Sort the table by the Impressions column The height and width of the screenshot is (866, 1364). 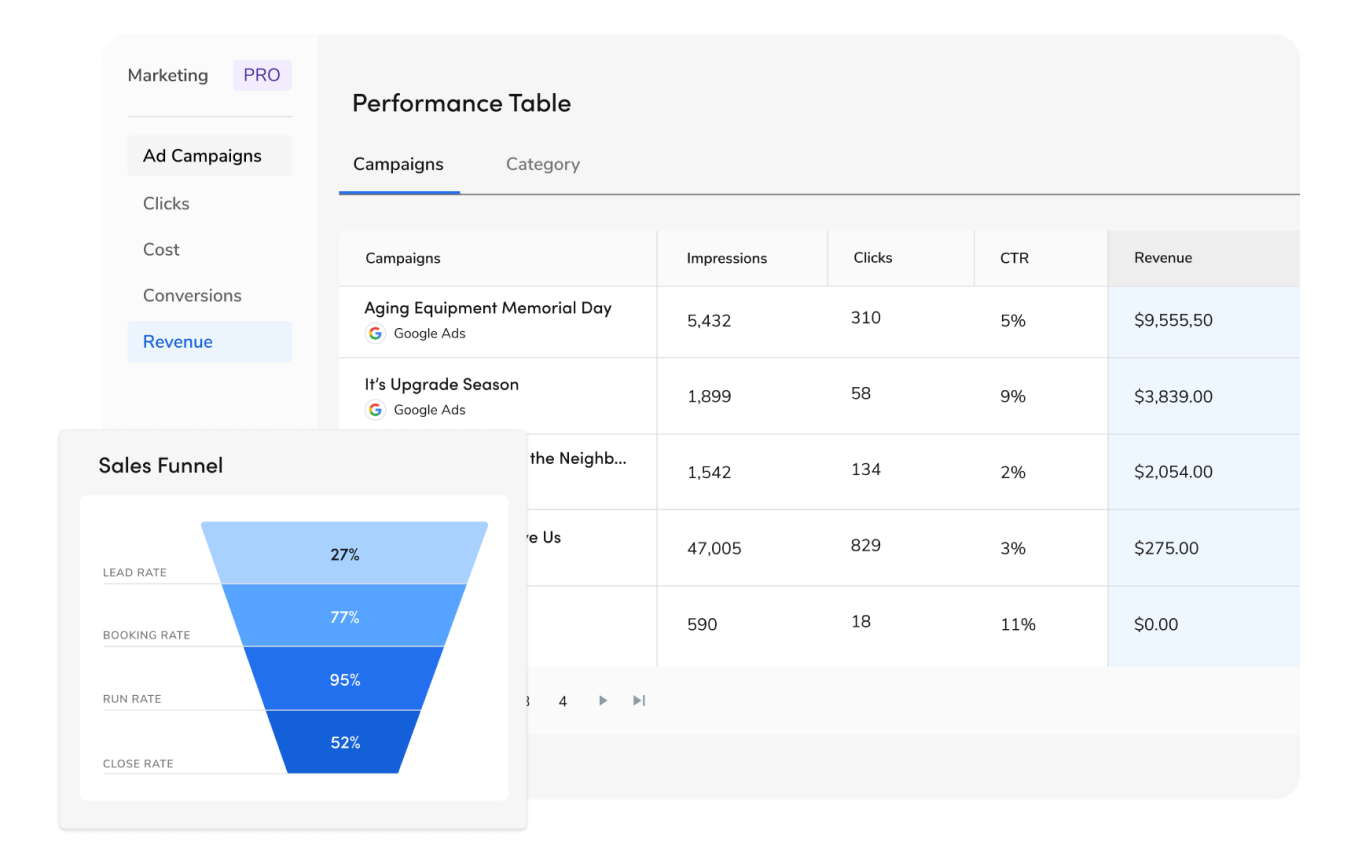(x=726, y=258)
